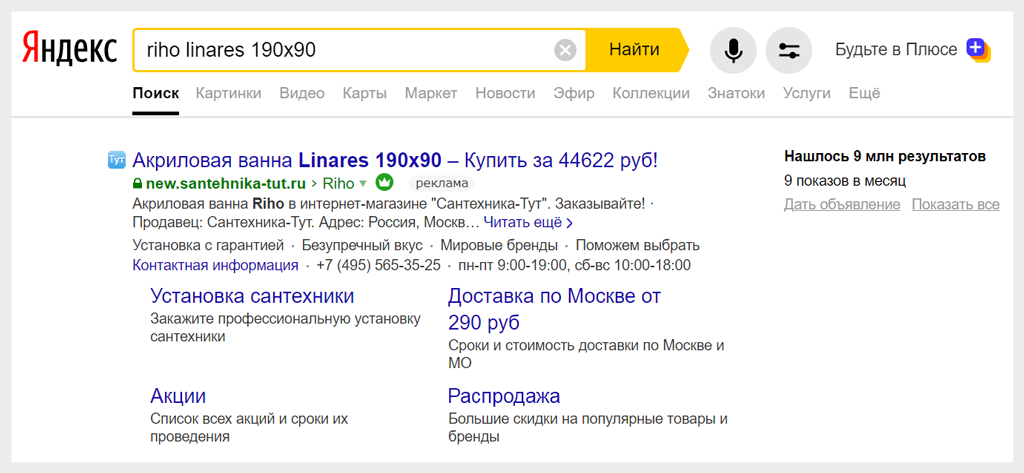Click the Закажите профессиональную установку сантехники description
This screenshot has height=473, width=1024.
coord(285,328)
